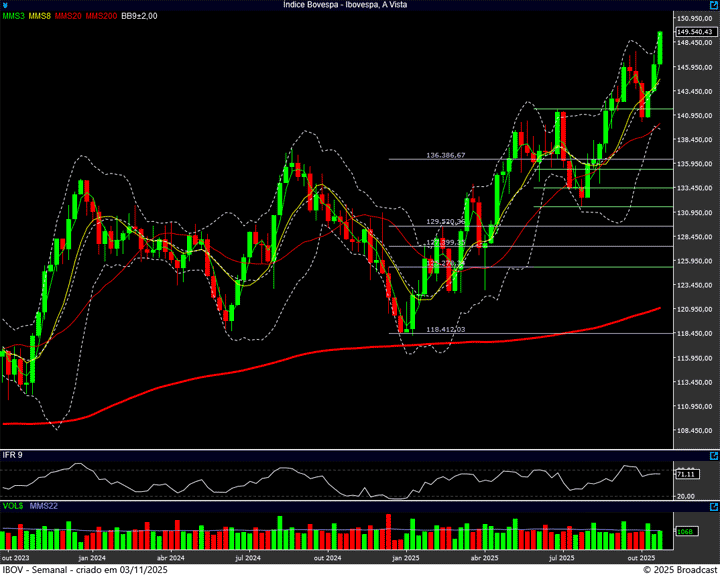Select the 136.386,67 Fibonacci level label

click(446, 156)
